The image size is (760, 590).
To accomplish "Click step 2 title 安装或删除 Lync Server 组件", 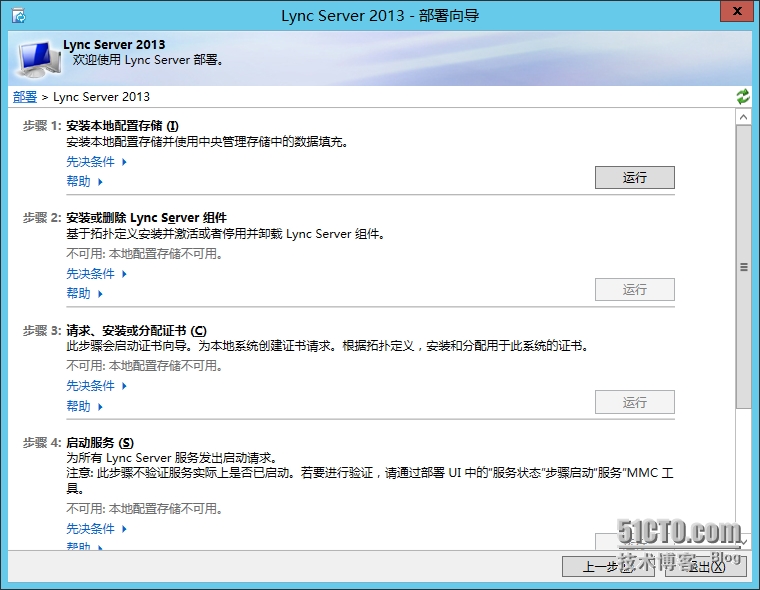I will click(x=146, y=218).
